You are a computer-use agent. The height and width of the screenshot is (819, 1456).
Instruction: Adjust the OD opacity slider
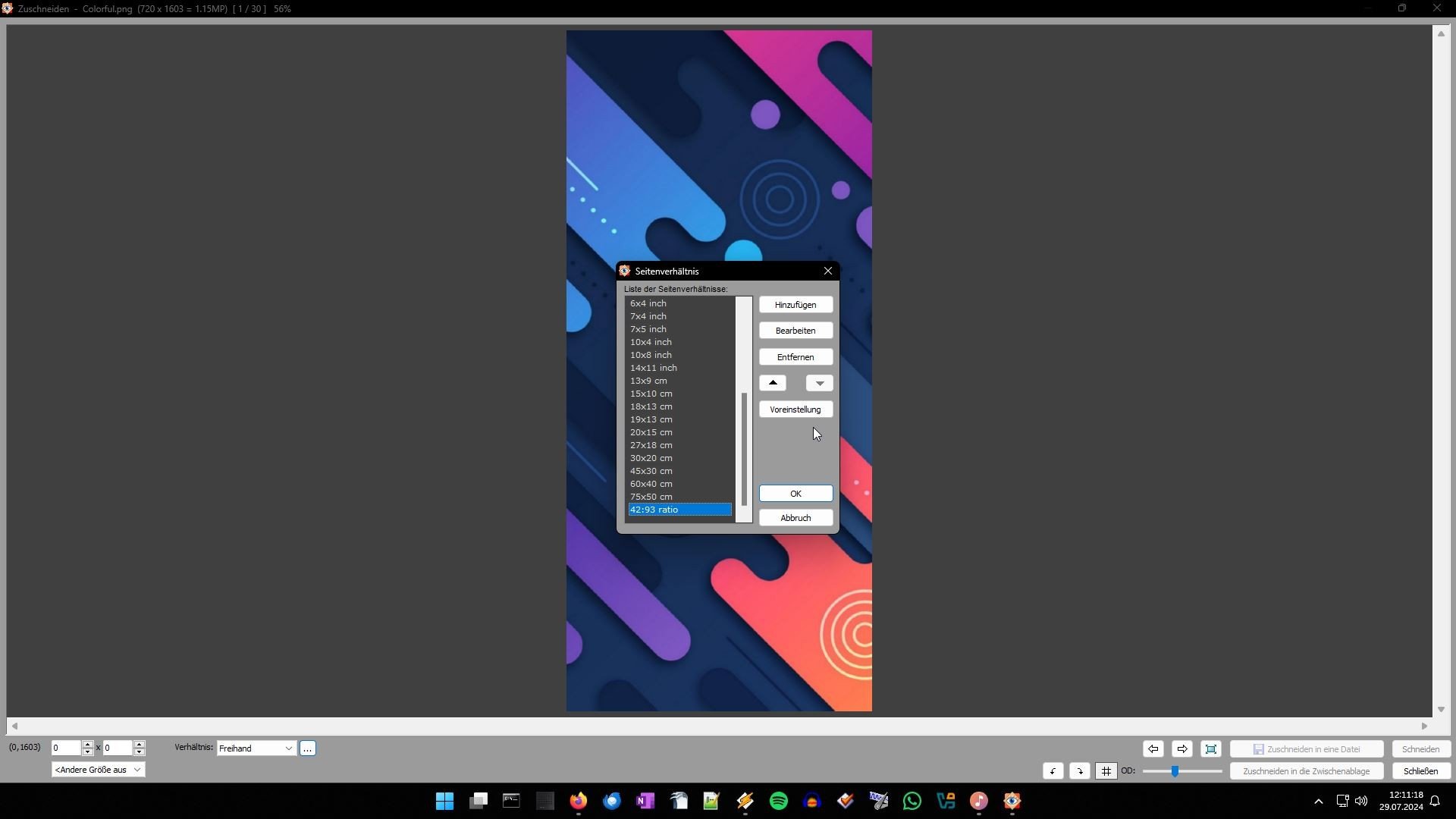(1175, 771)
